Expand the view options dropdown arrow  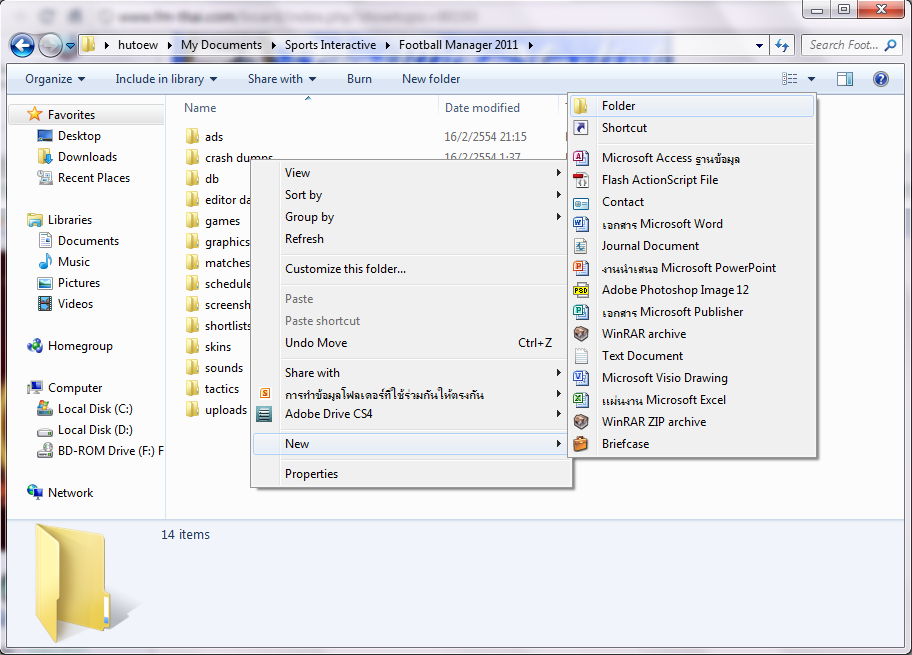(811, 79)
